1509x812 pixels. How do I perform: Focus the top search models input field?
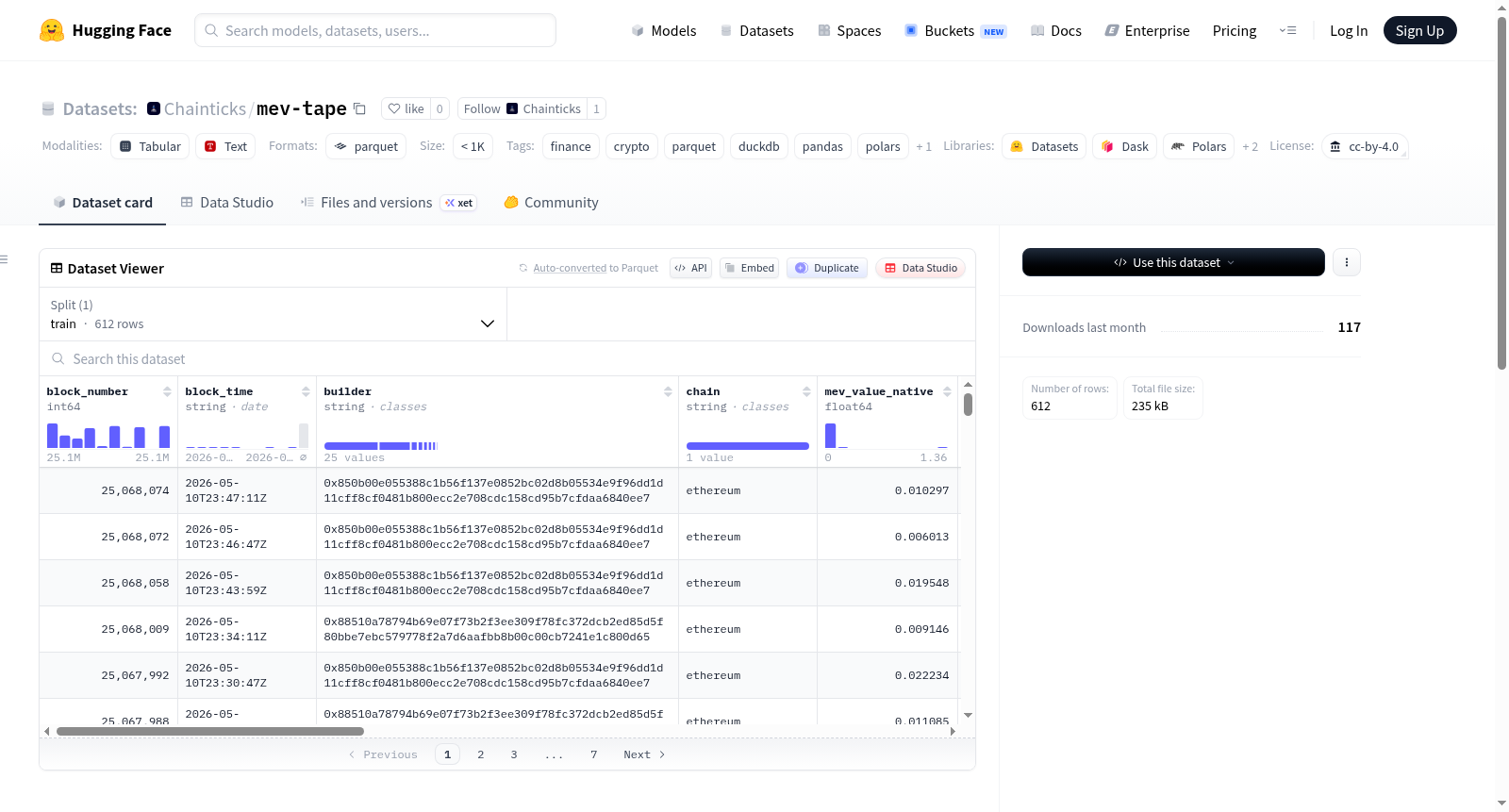375,30
